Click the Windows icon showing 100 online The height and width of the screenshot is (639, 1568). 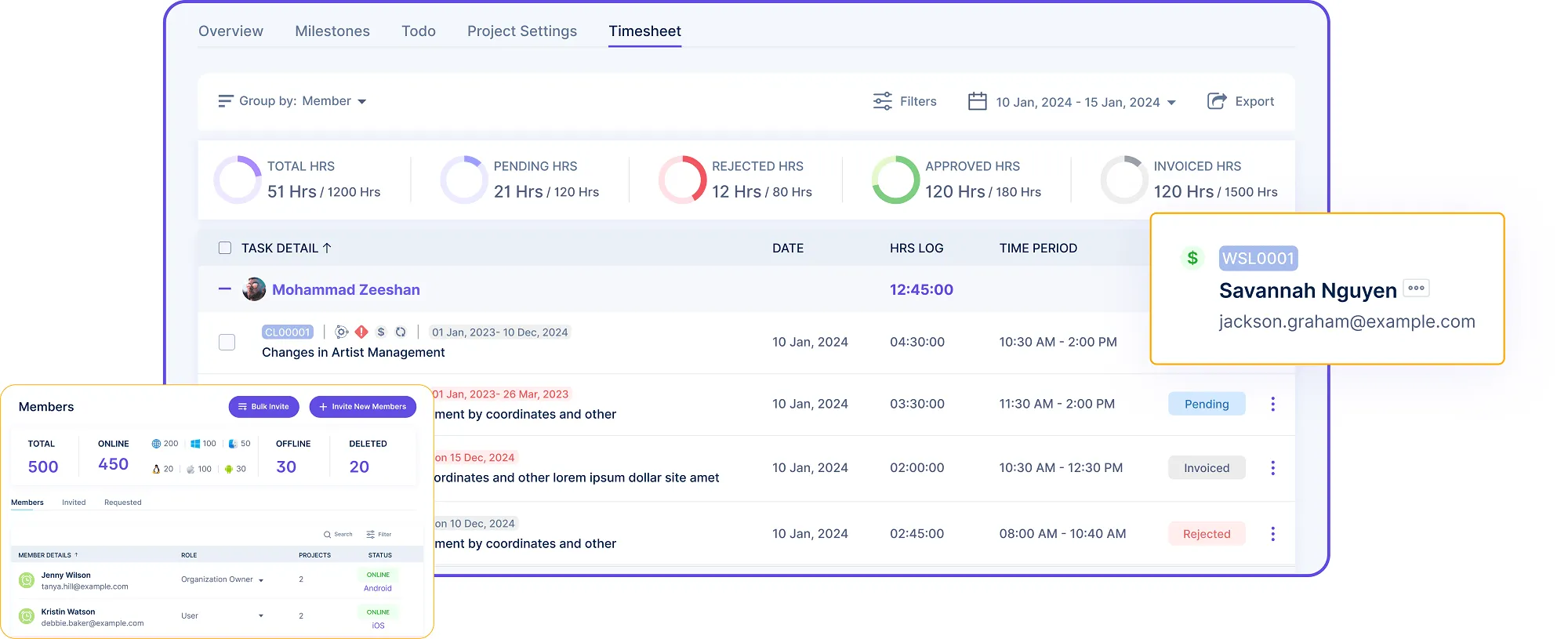(x=195, y=444)
